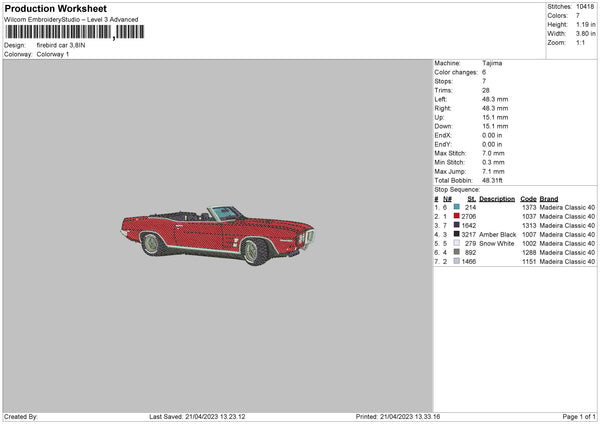Click the Snow White color swatch

(x=457, y=243)
